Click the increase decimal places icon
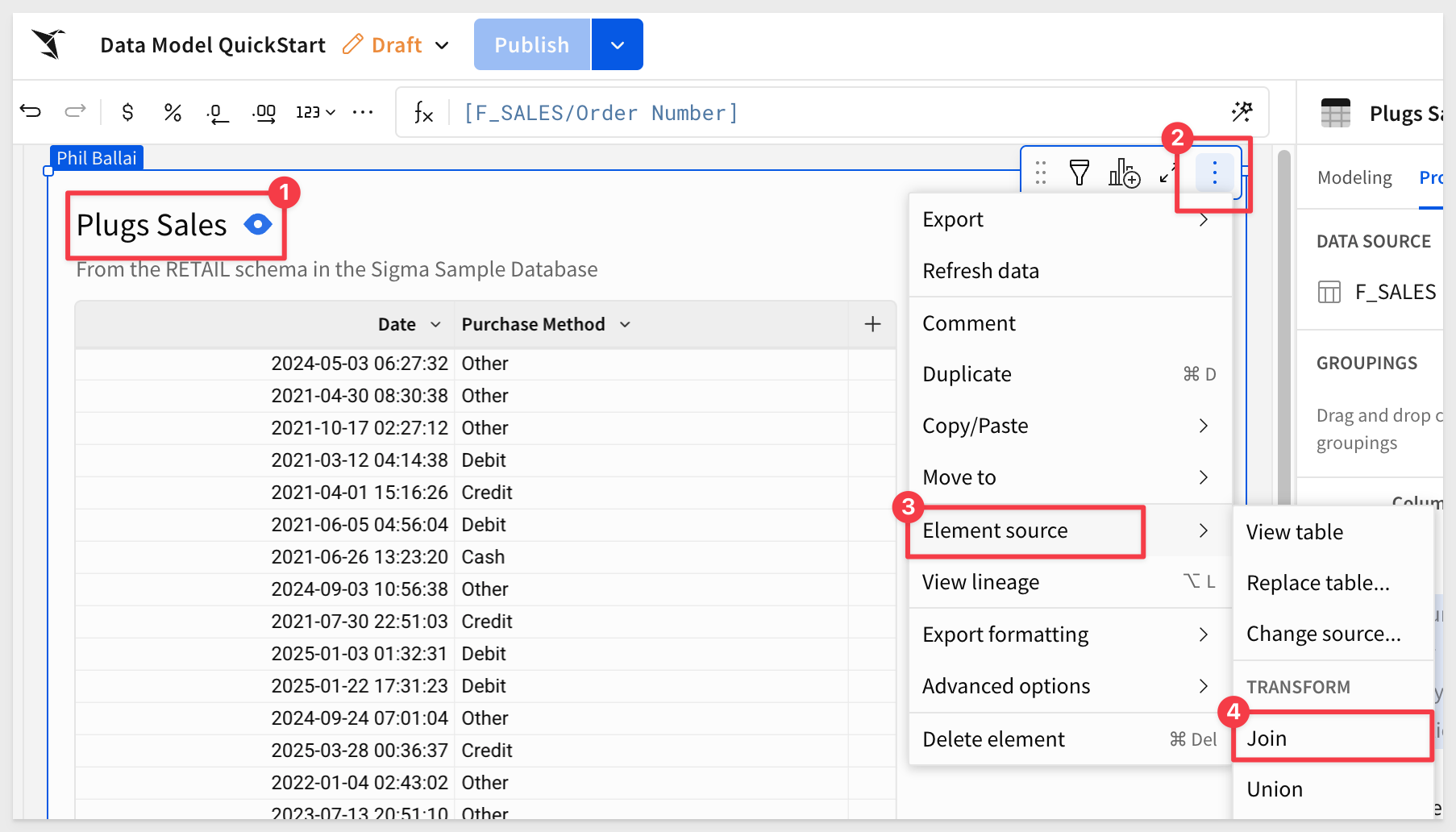 pos(264,113)
